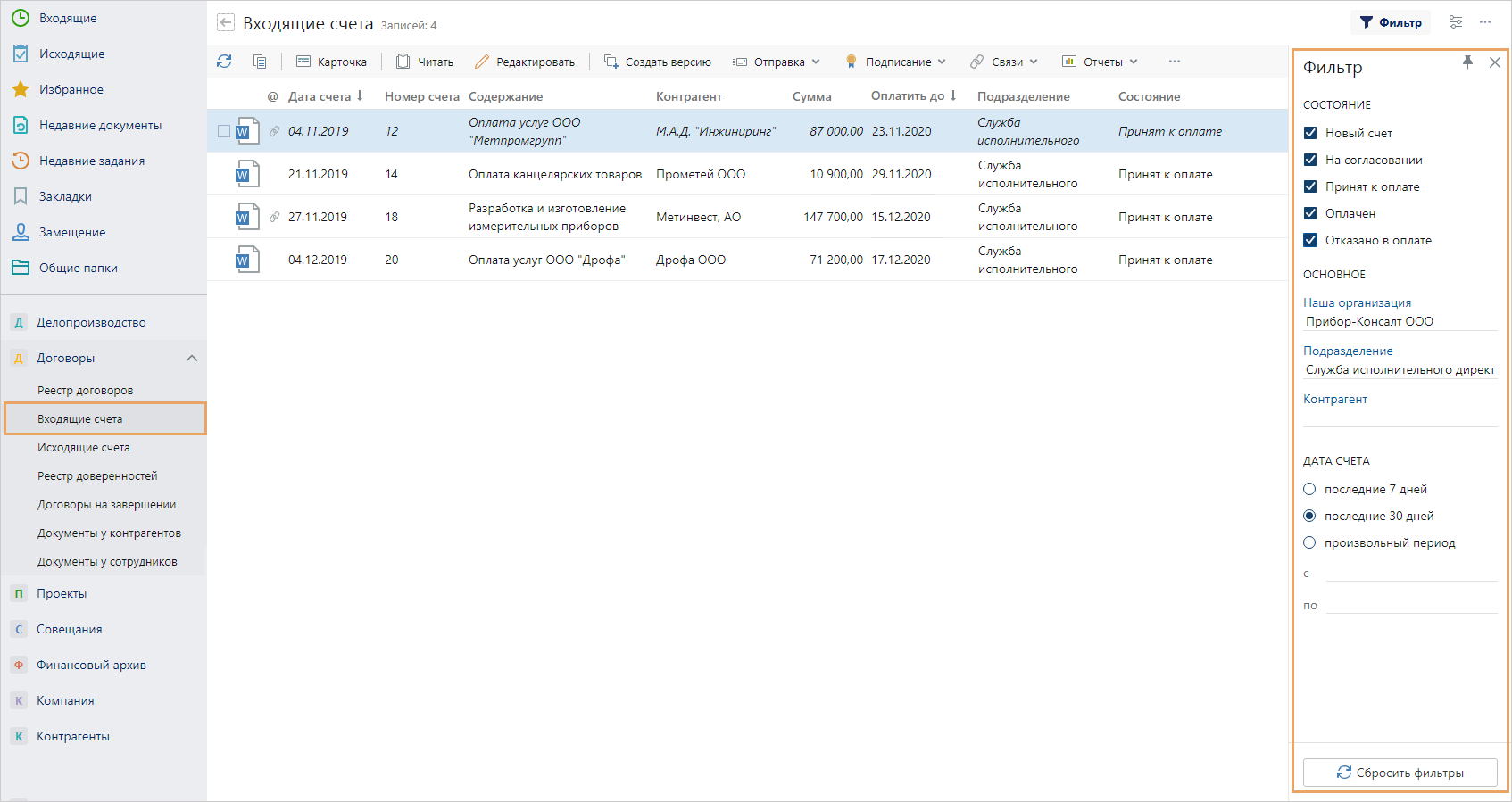Image resolution: width=1512 pixels, height=802 pixels.
Task: Click the back arrow beside Входящие счета title
Action: tap(226, 23)
